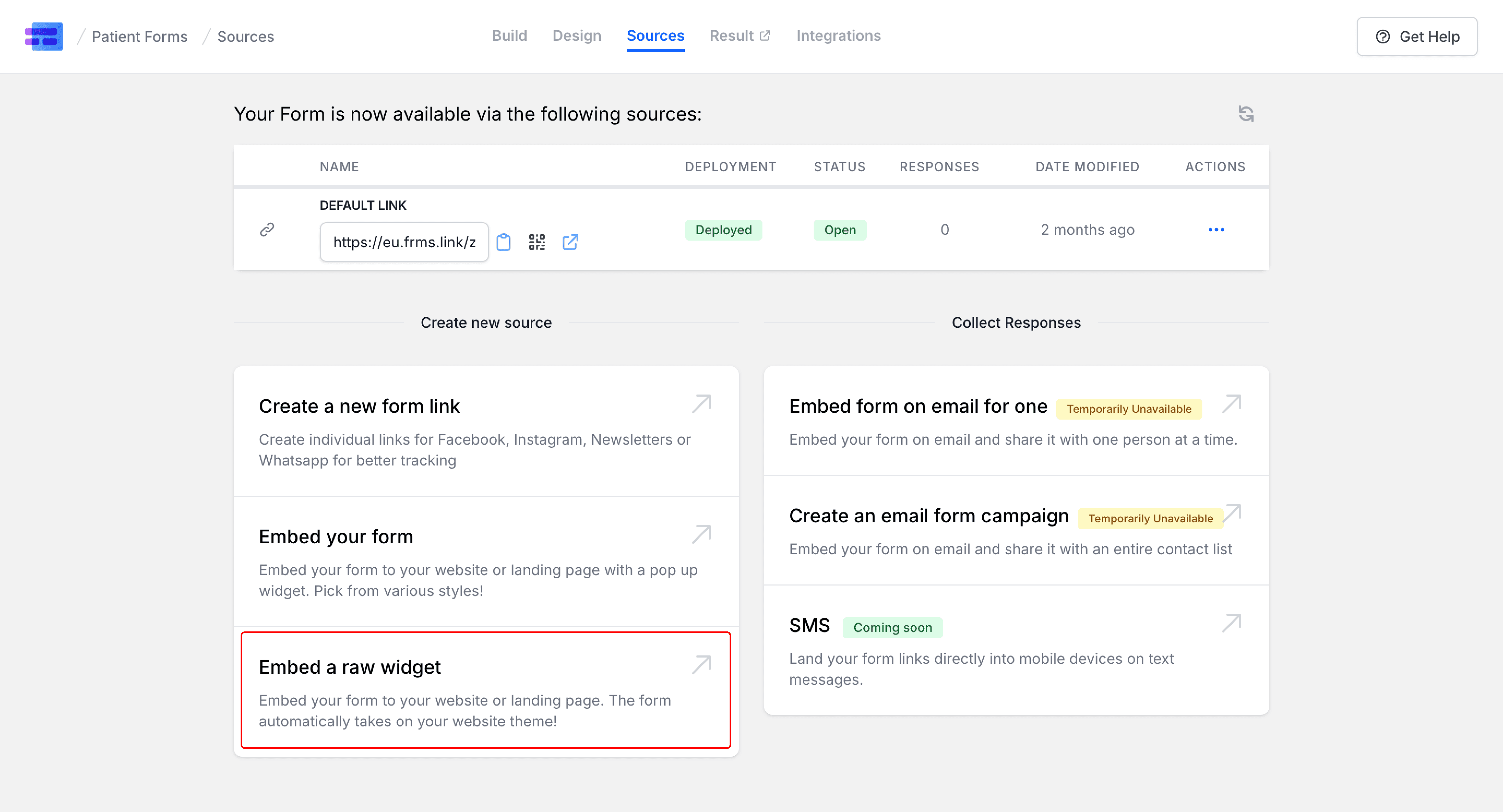
Task: Click the RESPONSES column header
Action: click(x=939, y=167)
